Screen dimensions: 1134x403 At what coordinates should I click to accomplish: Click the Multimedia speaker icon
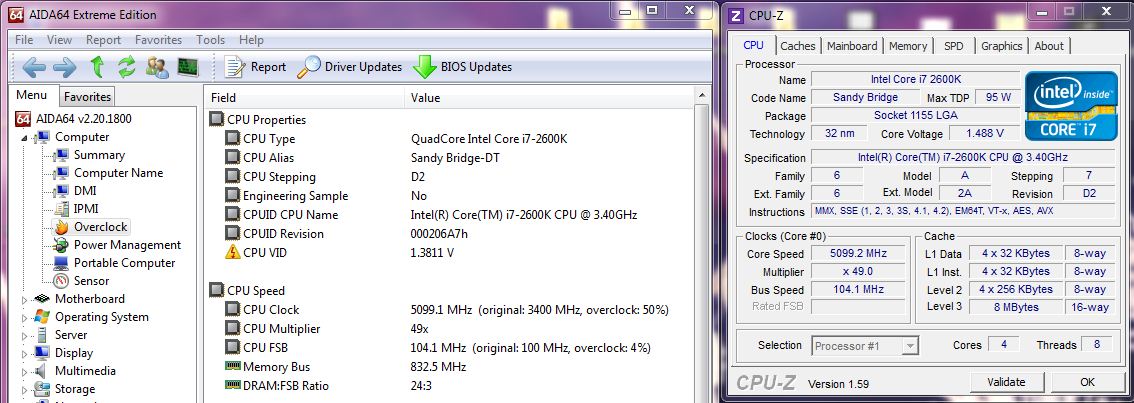click(42, 371)
